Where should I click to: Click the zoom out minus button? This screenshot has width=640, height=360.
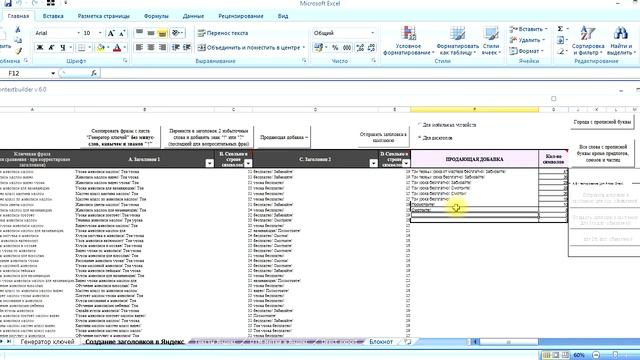[596, 355]
